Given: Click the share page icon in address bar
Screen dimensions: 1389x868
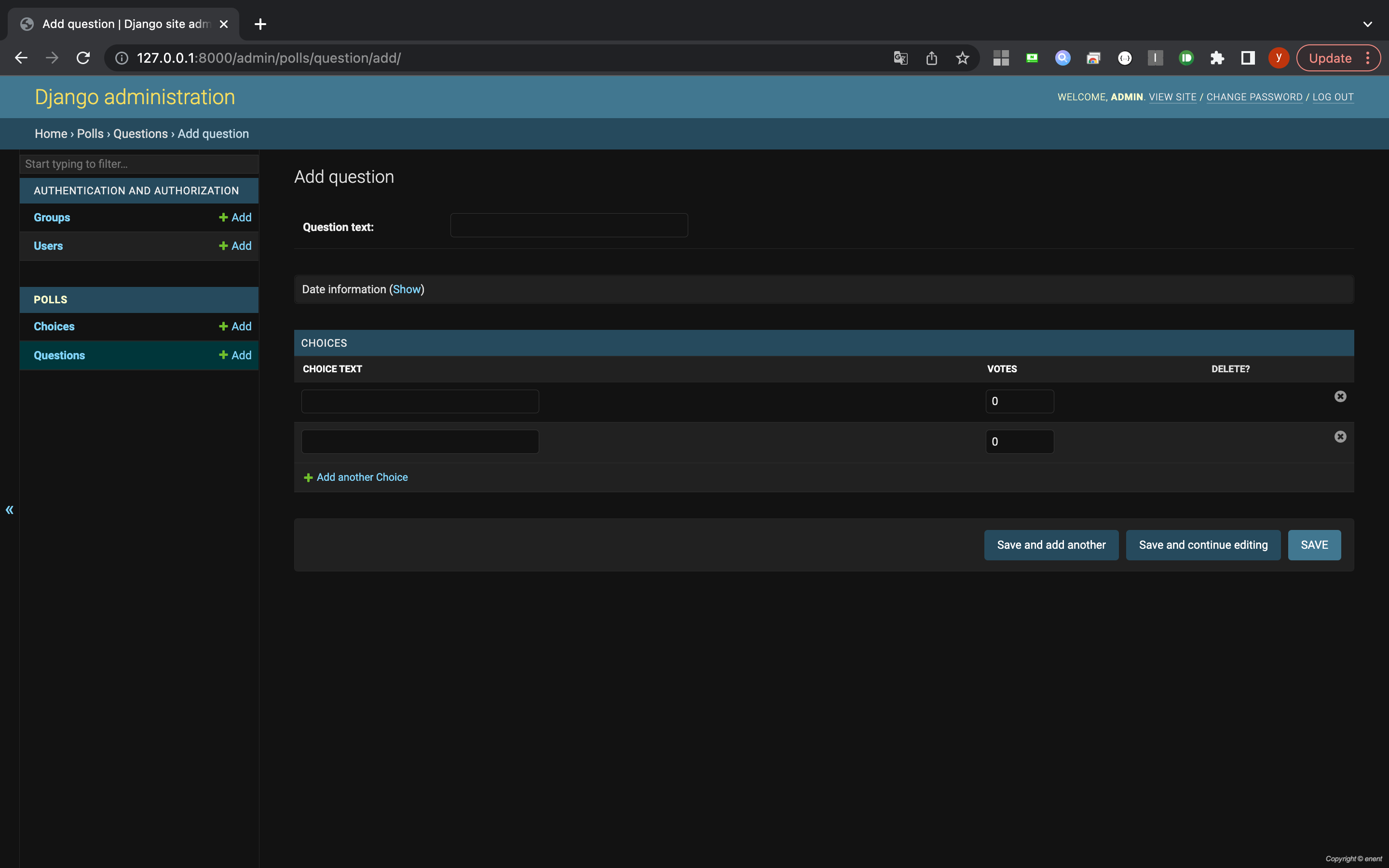Looking at the screenshot, I should pyautogui.click(x=932, y=58).
